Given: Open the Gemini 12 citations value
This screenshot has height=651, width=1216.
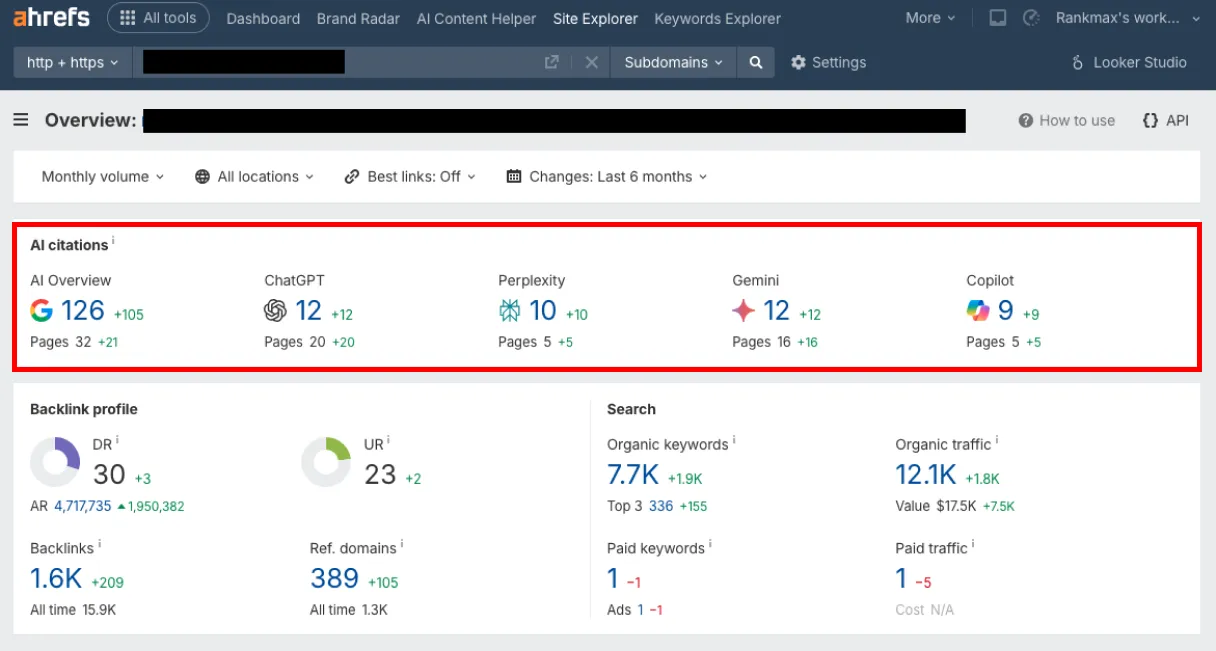Looking at the screenshot, I should coord(777,311).
